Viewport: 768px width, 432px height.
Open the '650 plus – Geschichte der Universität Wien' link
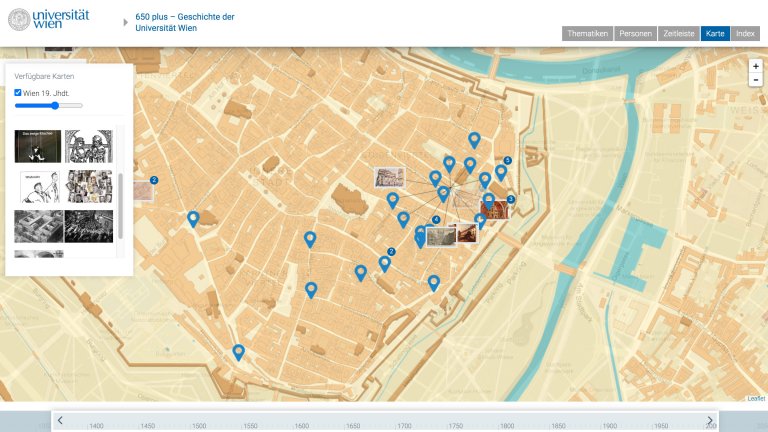[x=179, y=22]
